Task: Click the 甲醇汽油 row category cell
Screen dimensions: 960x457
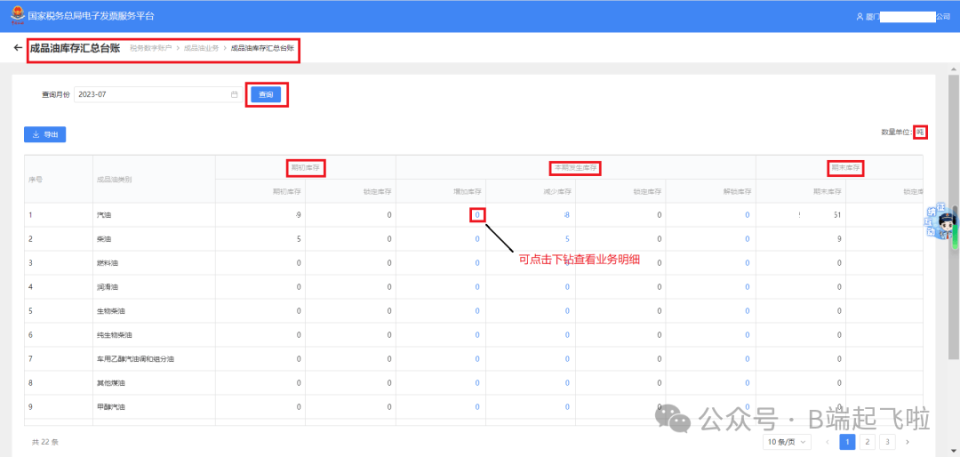Action: [154, 407]
